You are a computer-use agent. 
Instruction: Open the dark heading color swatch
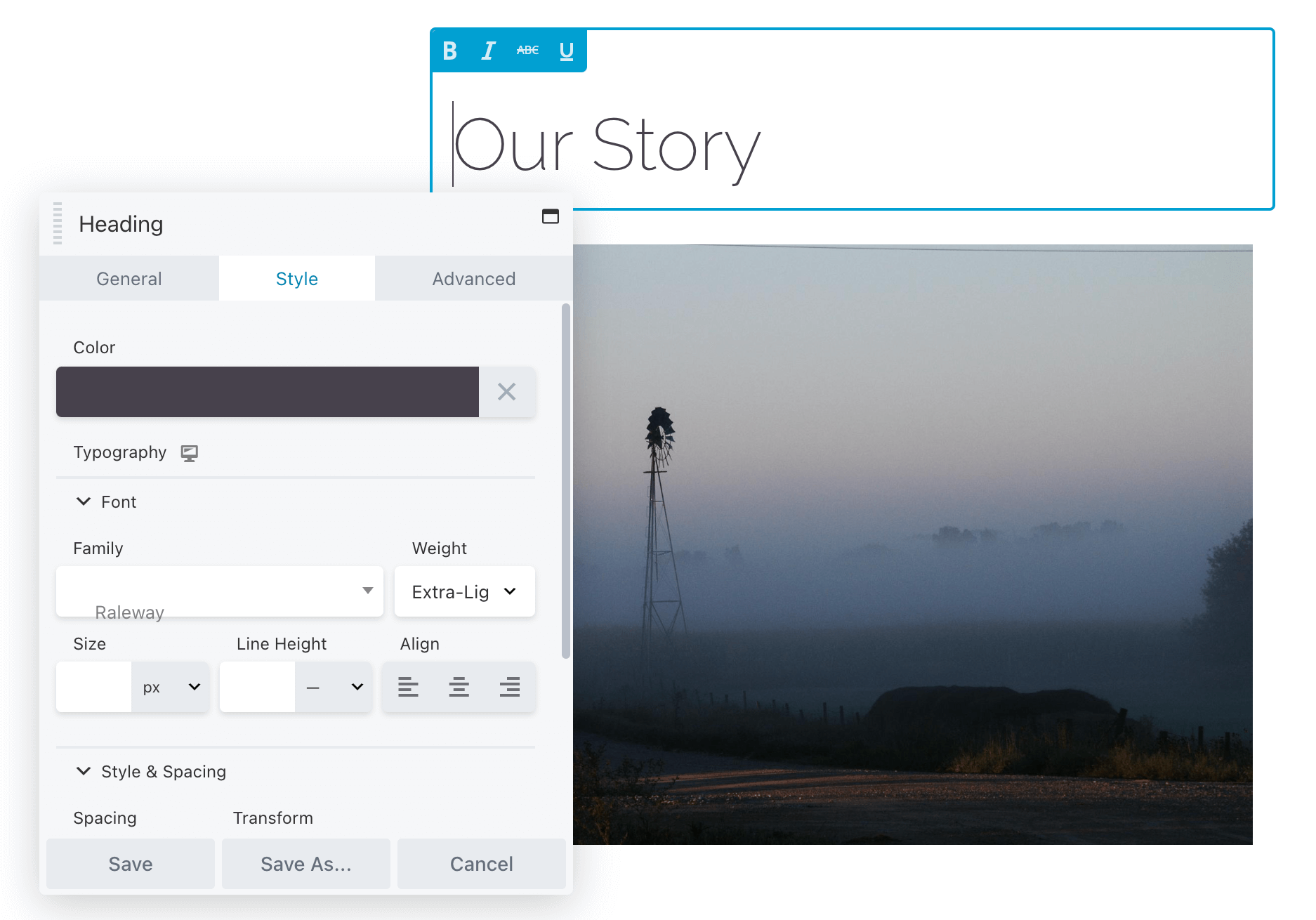tap(268, 392)
